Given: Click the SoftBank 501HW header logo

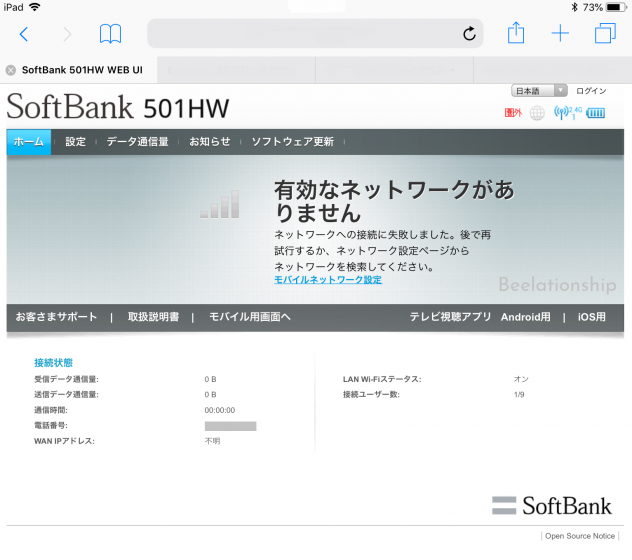Looking at the screenshot, I should tap(118, 107).
